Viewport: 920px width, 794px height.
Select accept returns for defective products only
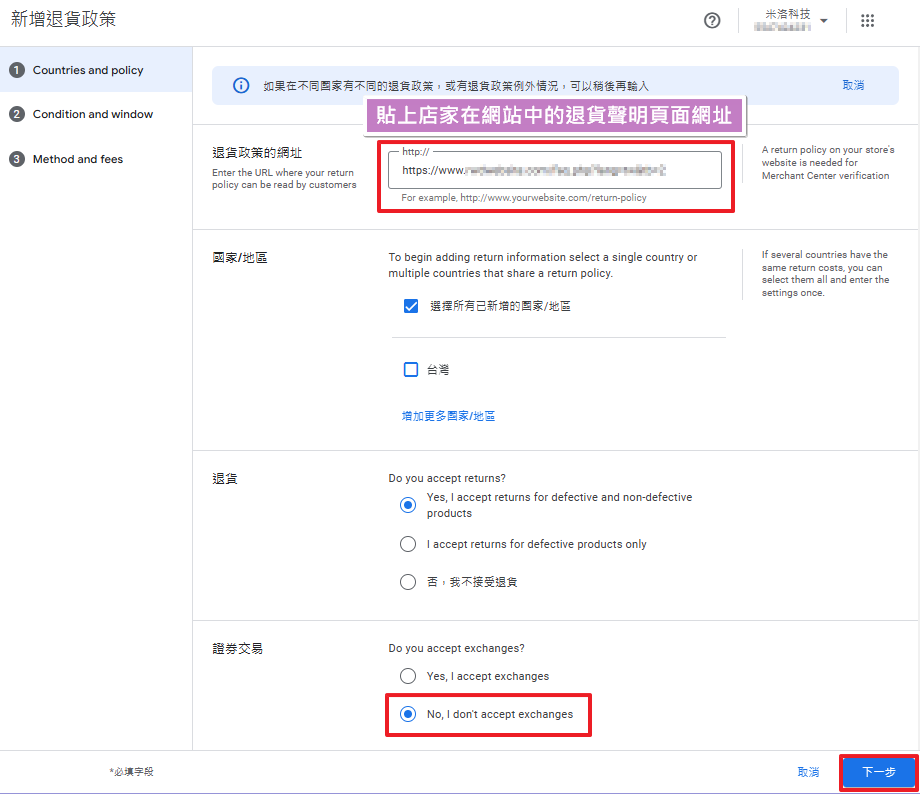click(408, 545)
